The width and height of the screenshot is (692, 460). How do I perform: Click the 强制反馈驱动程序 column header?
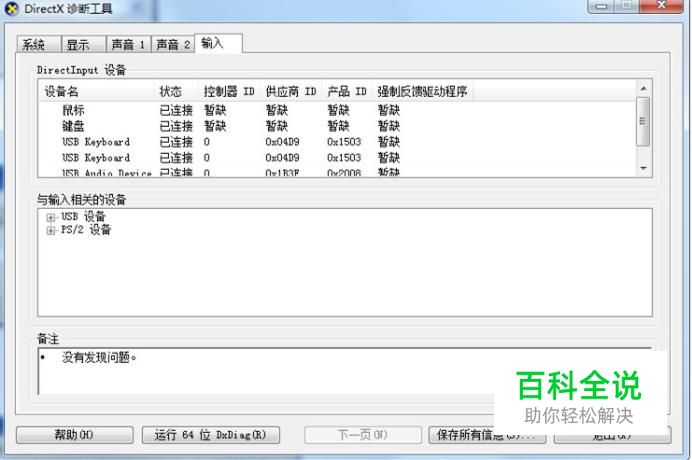423,91
